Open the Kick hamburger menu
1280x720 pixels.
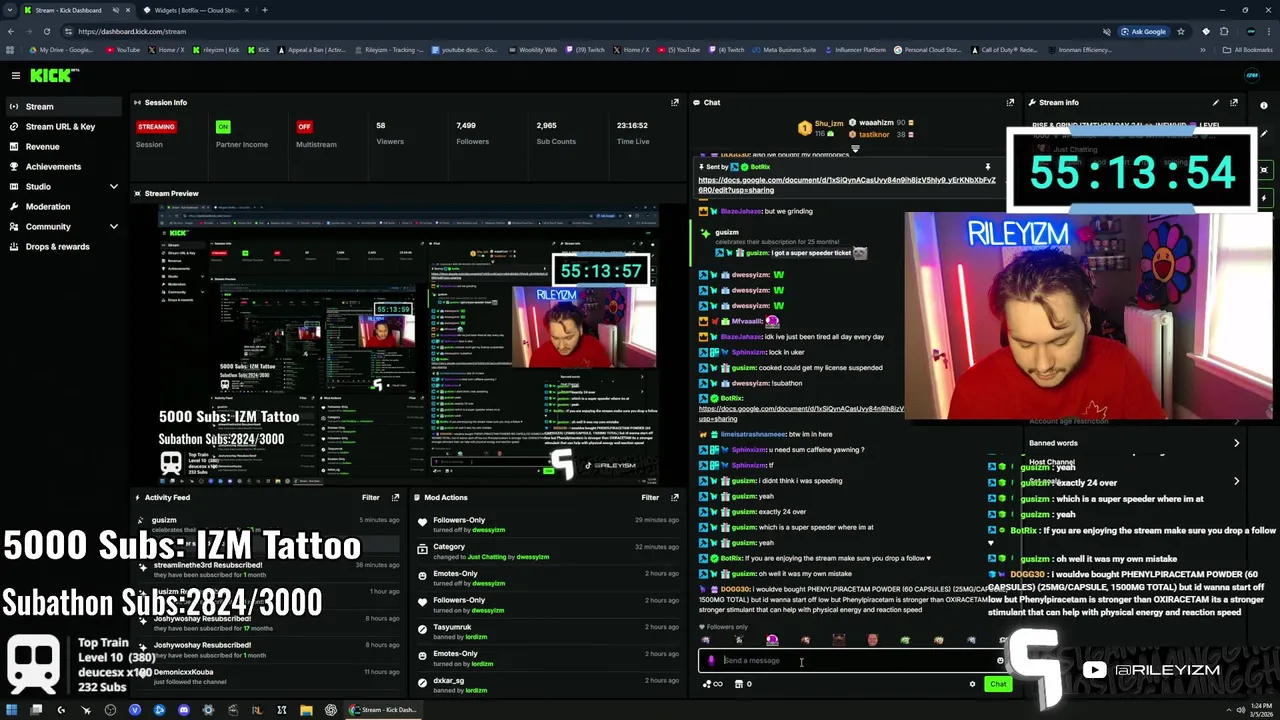tap(15, 75)
